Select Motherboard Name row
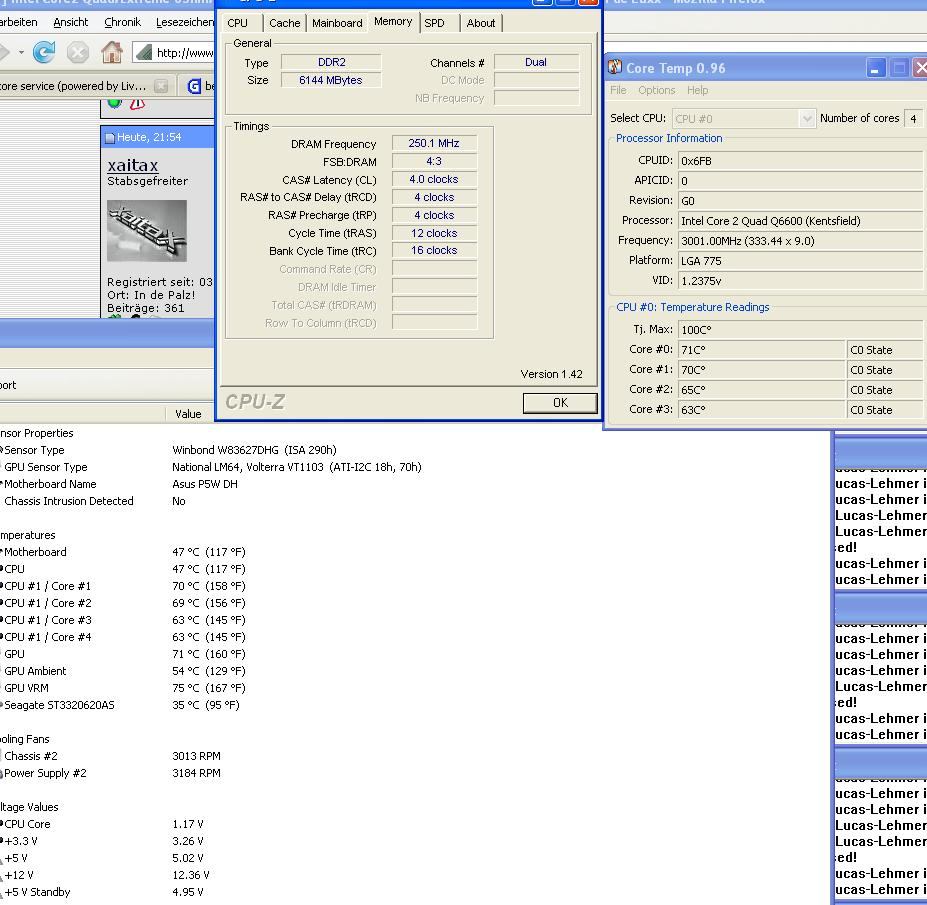 pos(119,484)
